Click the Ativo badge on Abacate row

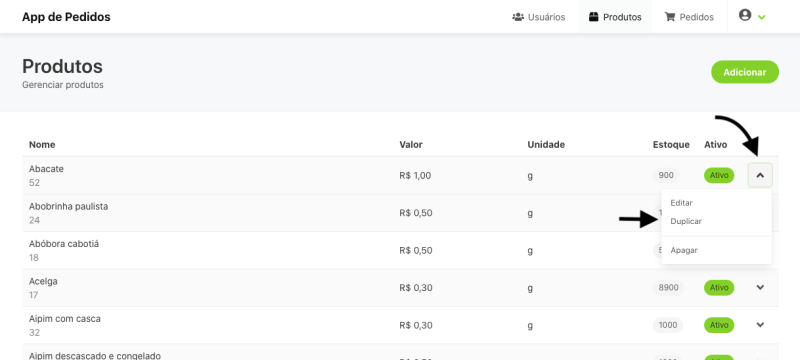[719, 175]
